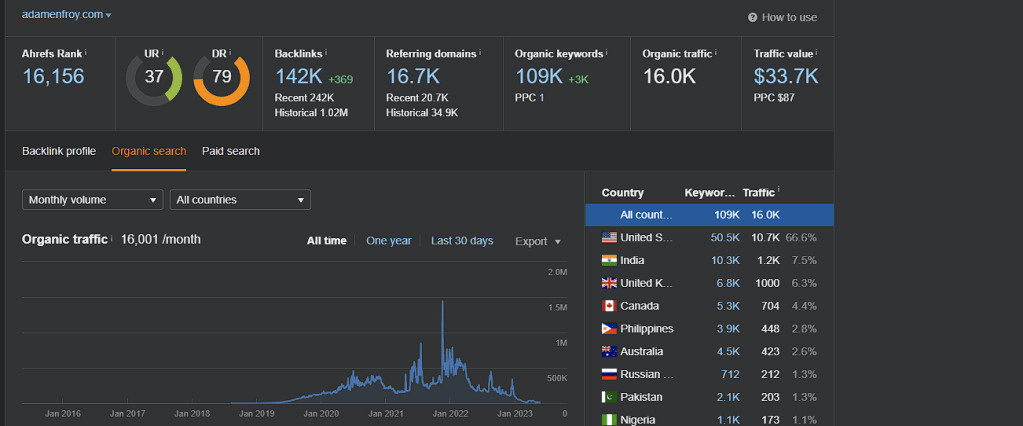This screenshot has height=426, width=1023.
Task: Switch to the Backlink profile tab
Action: (59, 151)
